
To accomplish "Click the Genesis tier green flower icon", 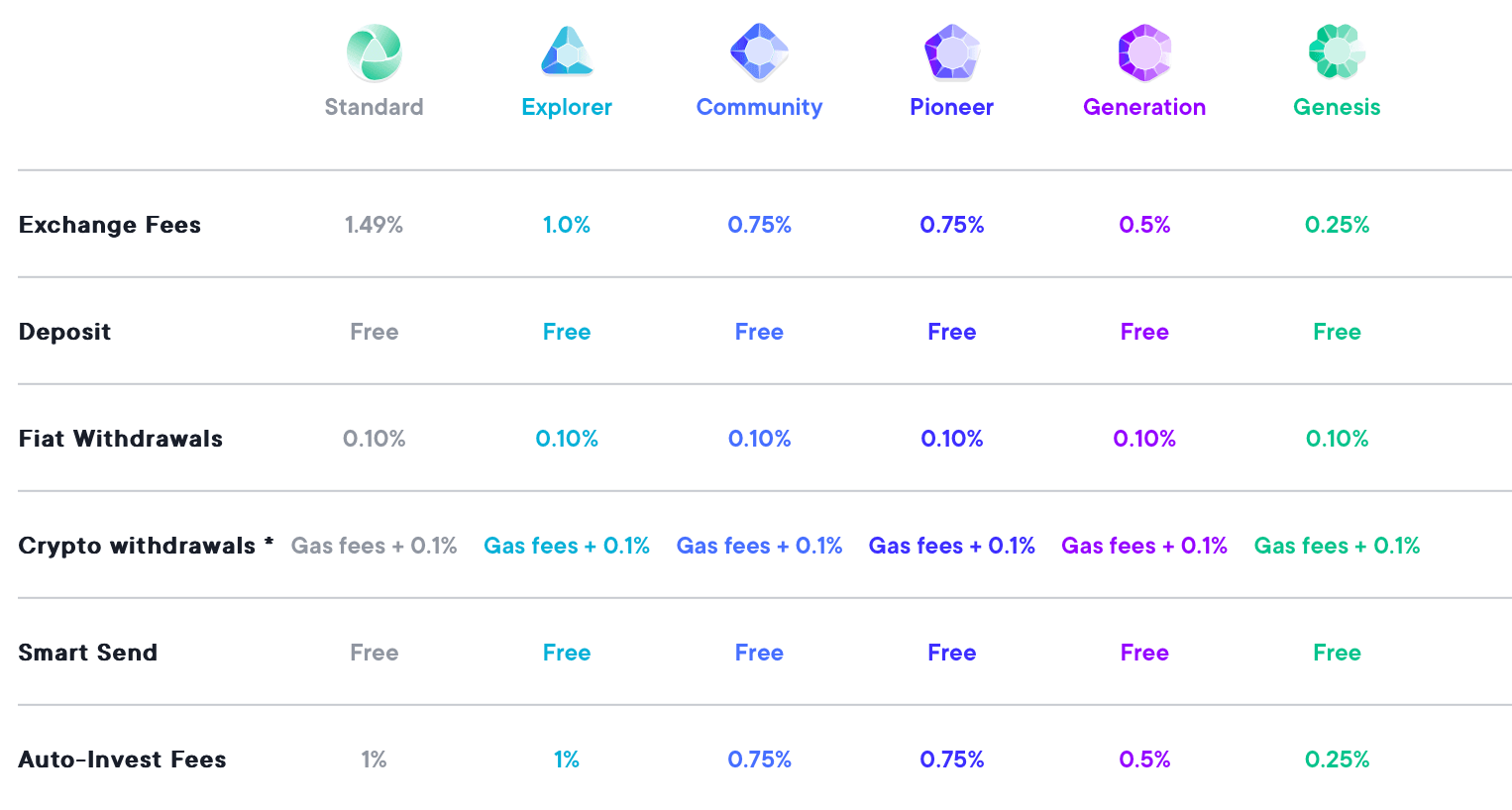I will 1337,52.
